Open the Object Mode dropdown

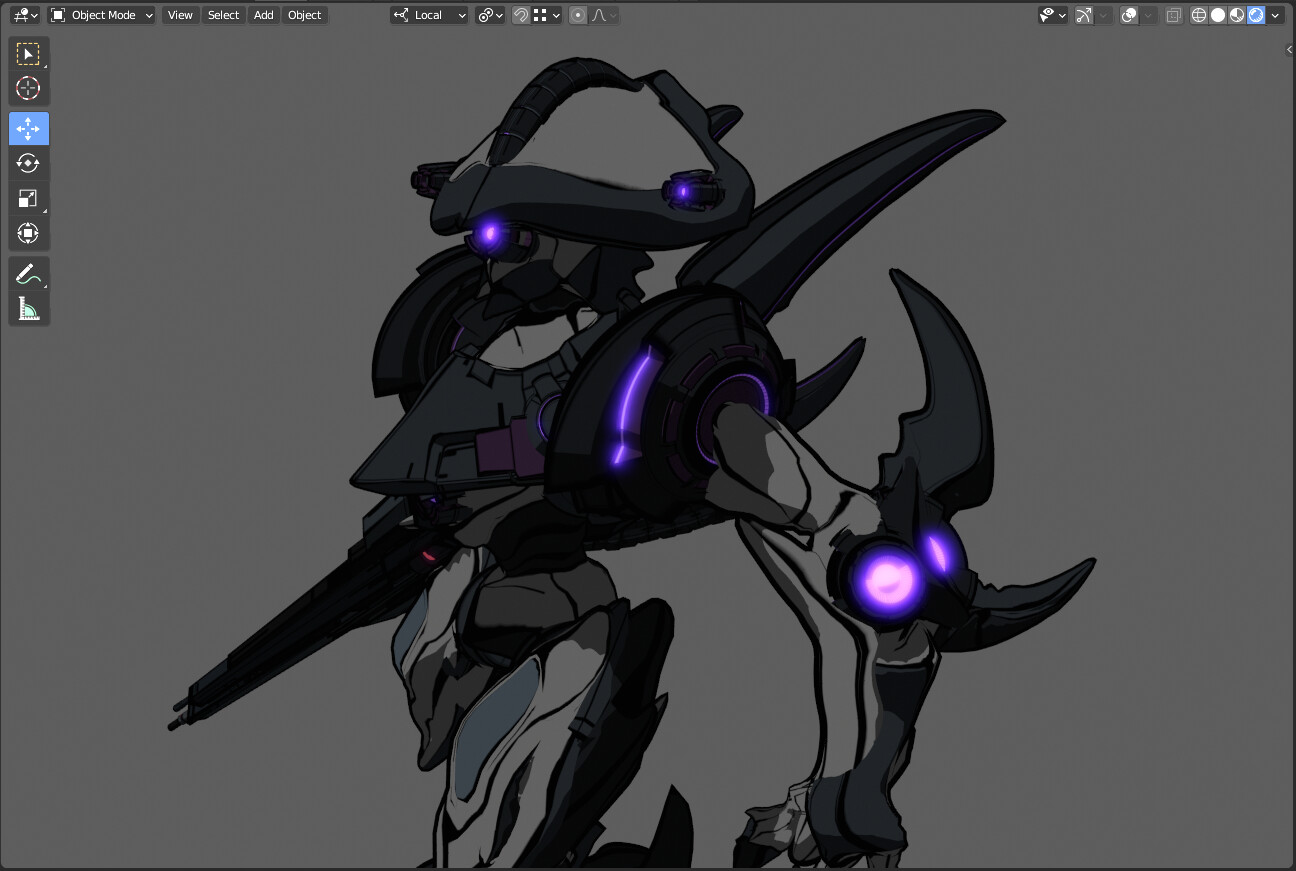(x=100, y=14)
